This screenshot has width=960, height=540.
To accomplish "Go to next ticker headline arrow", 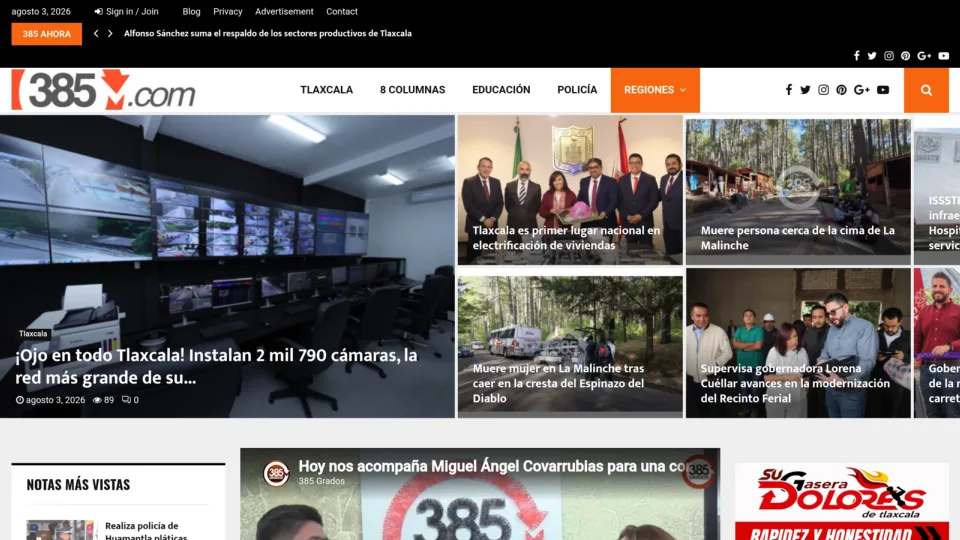I will 110,34.
